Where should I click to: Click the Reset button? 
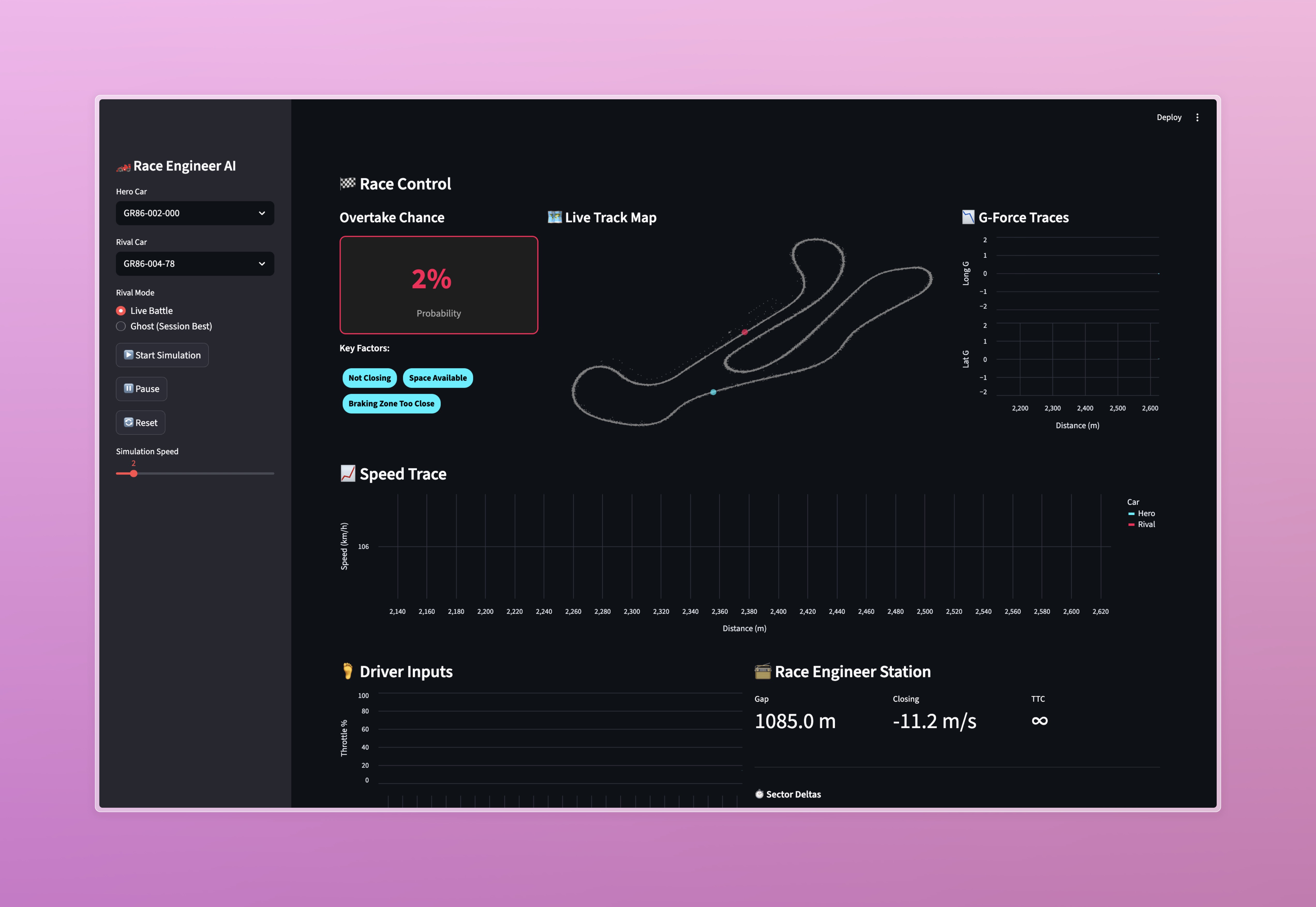click(x=140, y=423)
